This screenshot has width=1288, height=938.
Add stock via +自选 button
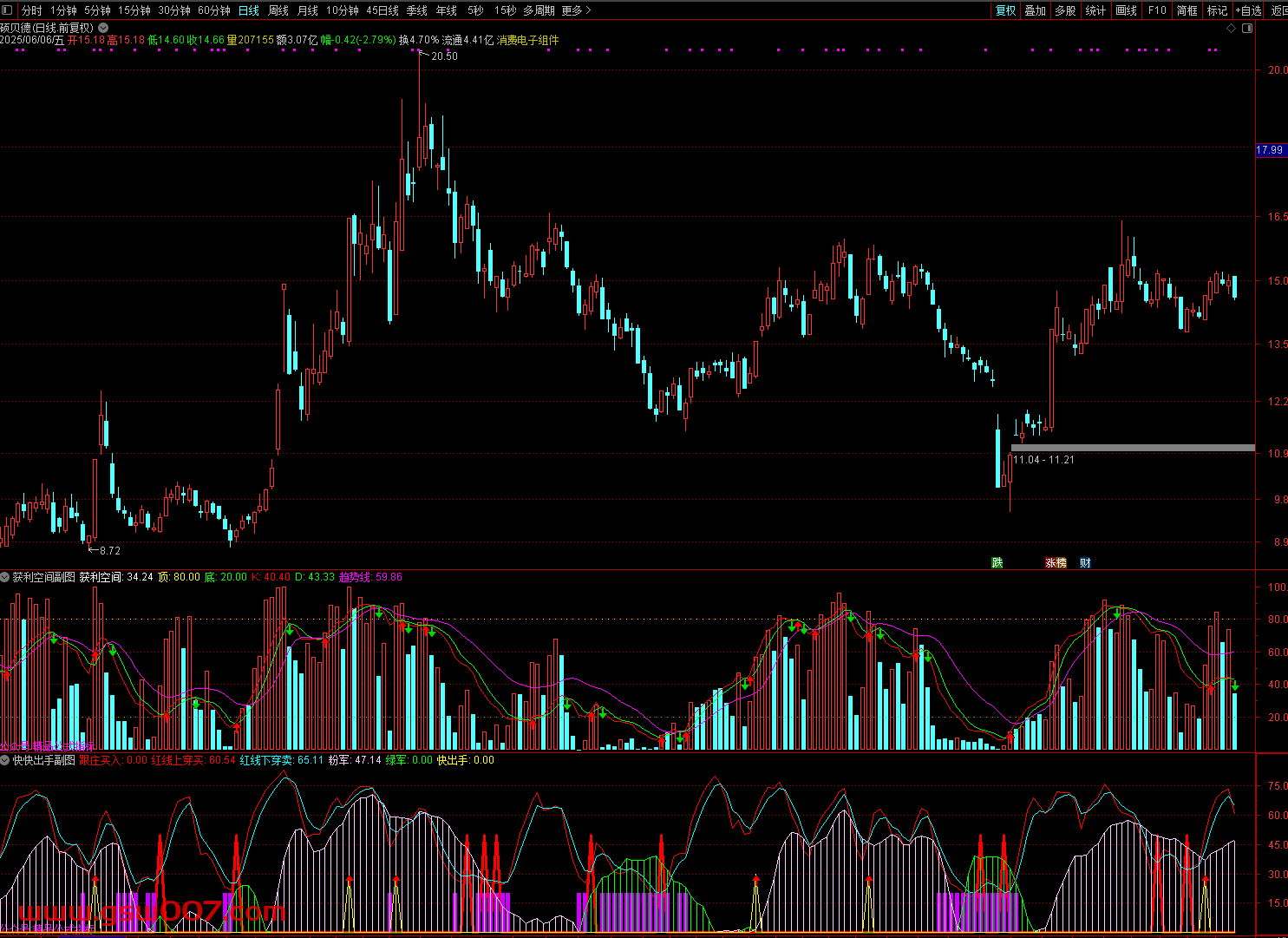(1249, 10)
